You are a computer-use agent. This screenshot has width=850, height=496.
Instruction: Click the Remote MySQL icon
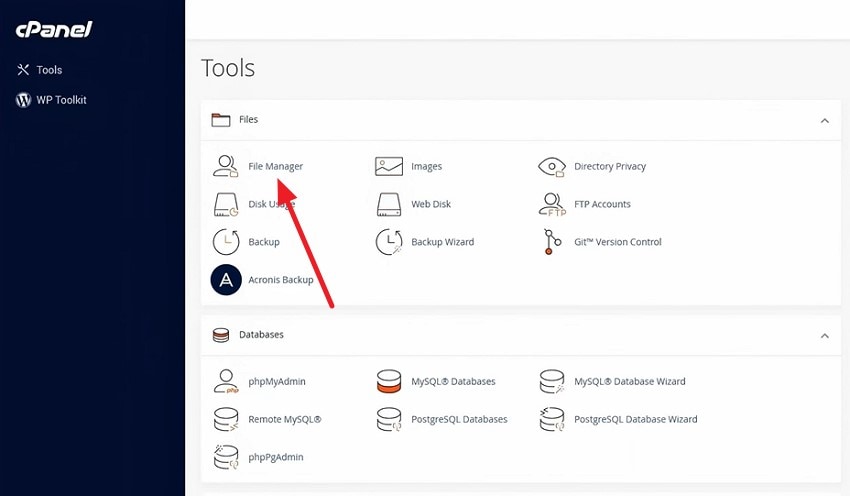pos(226,419)
